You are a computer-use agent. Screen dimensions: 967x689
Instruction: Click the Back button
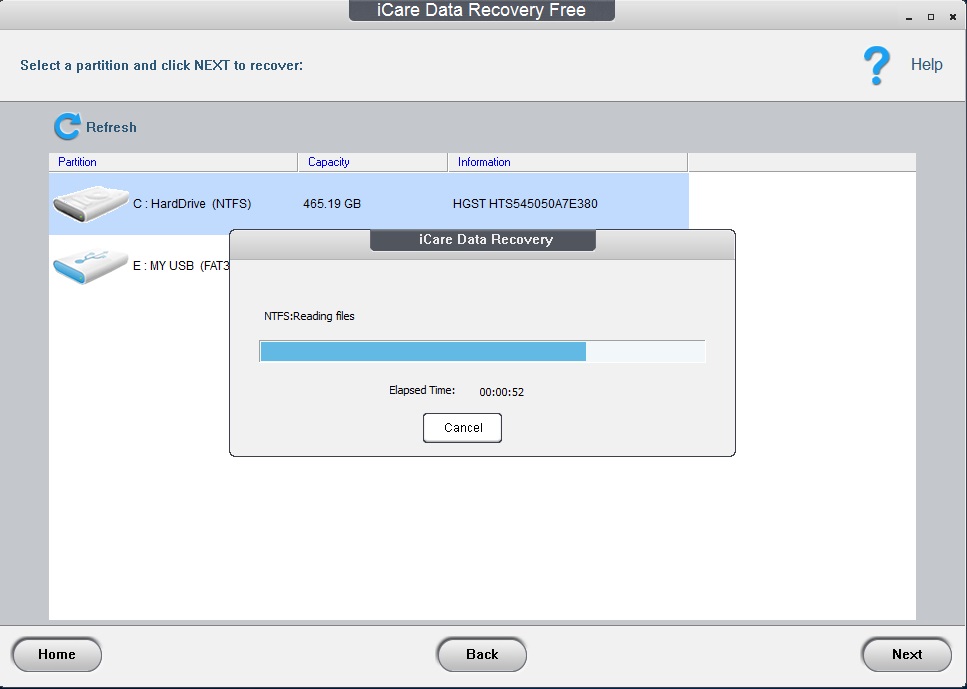tap(482, 654)
